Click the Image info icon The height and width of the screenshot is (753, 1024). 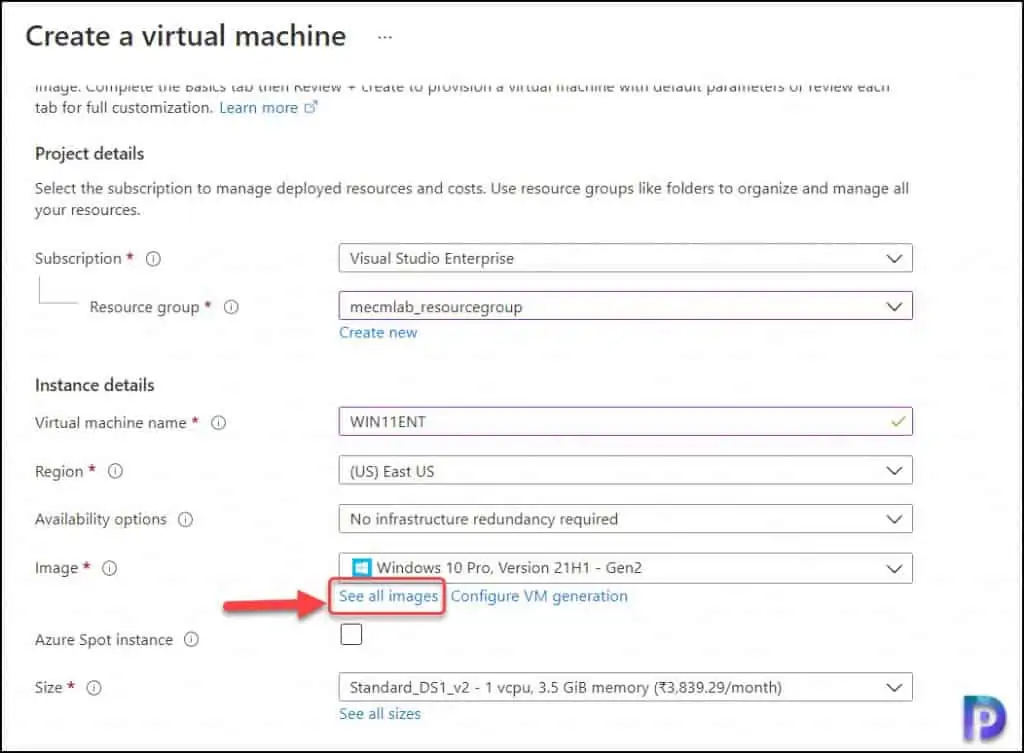110,568
